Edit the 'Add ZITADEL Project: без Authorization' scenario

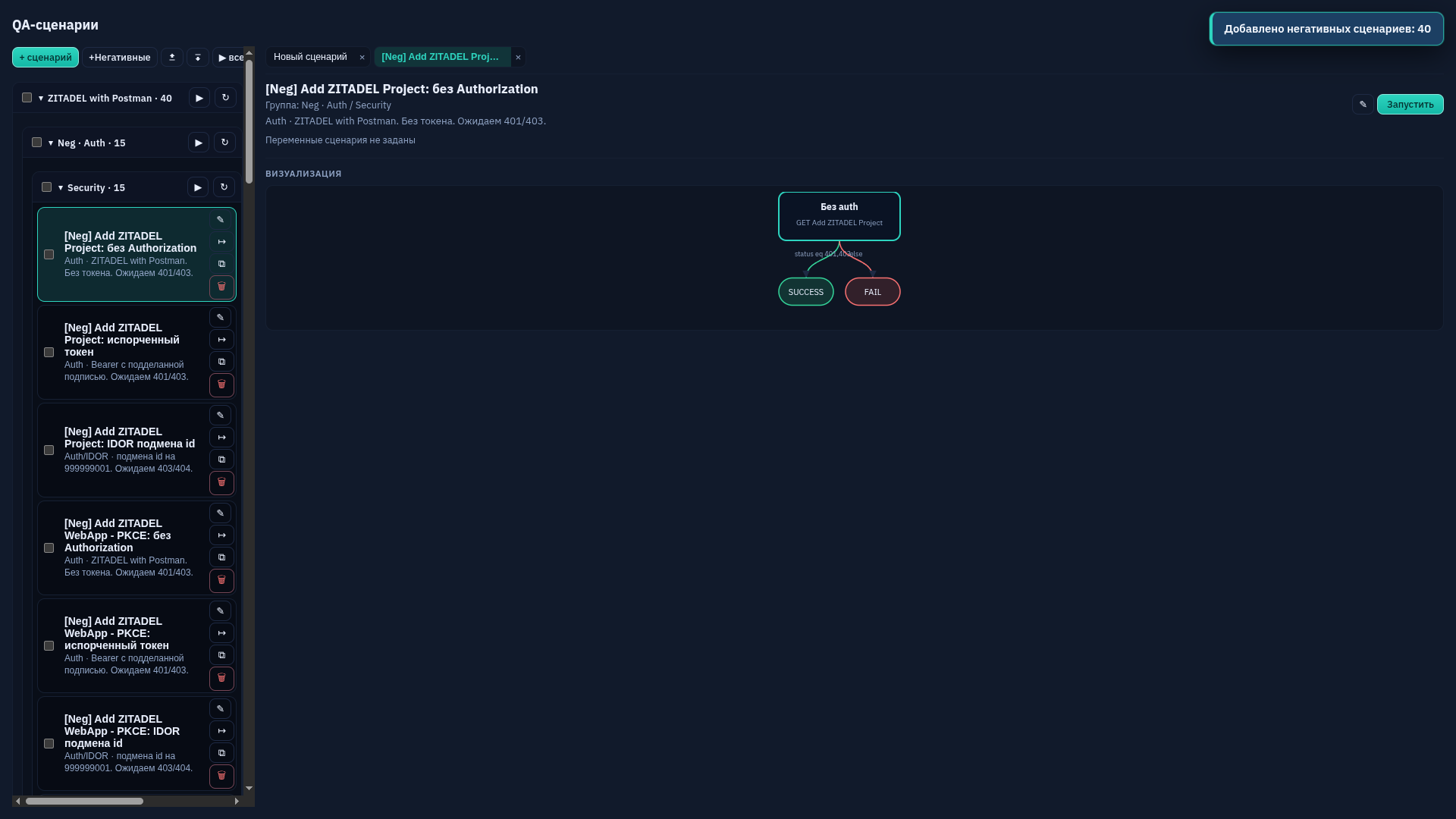tap(221, 220)
